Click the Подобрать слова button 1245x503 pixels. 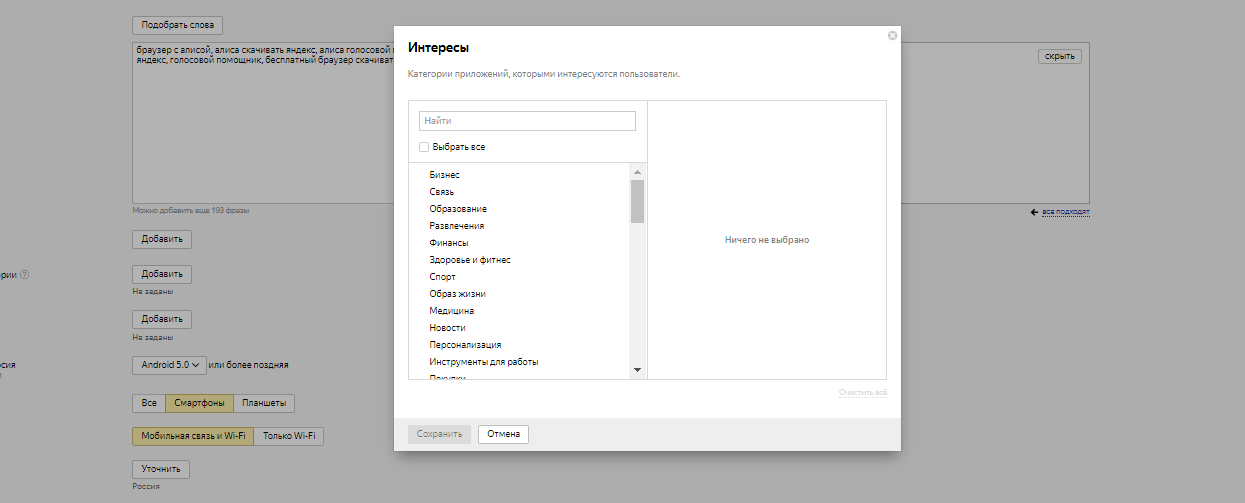[x=177, y=25]
